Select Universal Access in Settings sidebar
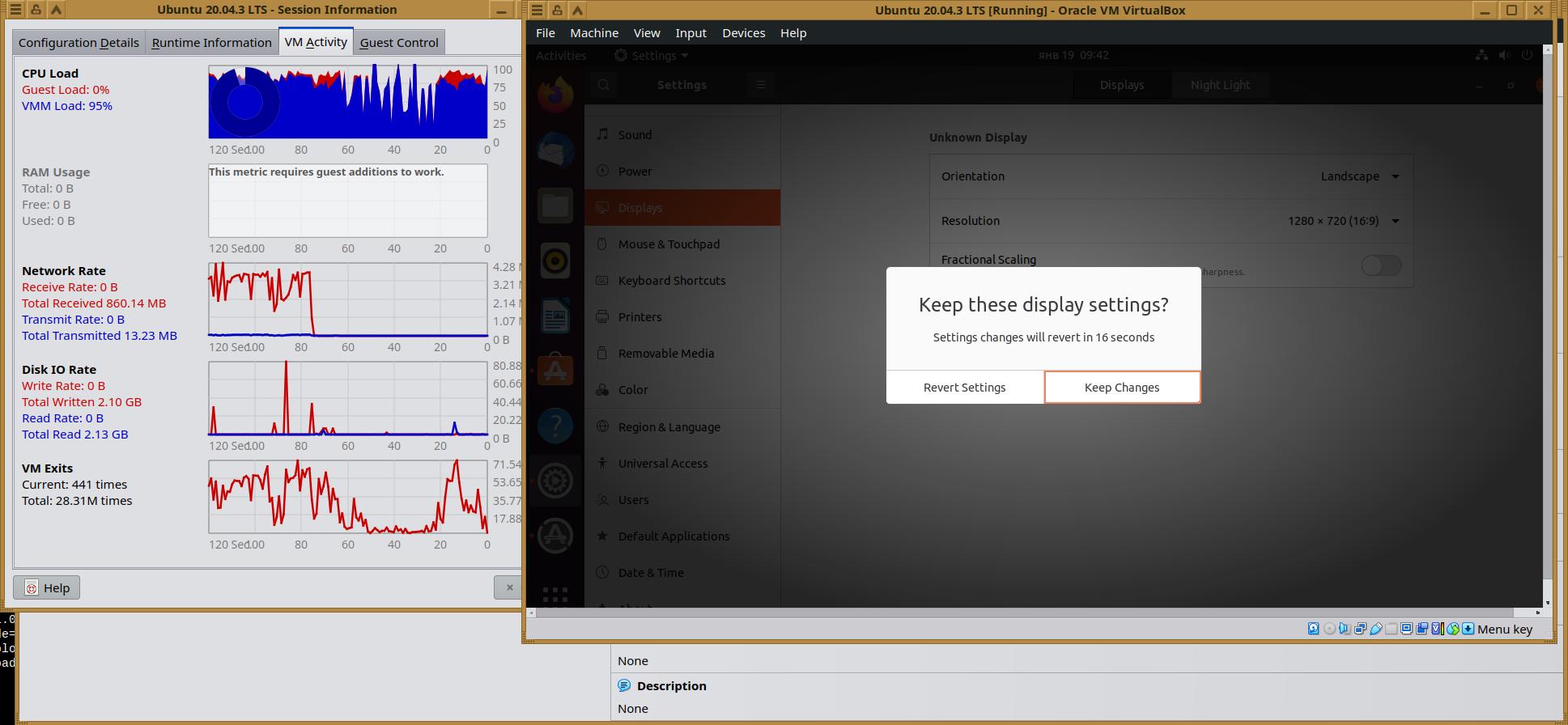 [682, 464]
